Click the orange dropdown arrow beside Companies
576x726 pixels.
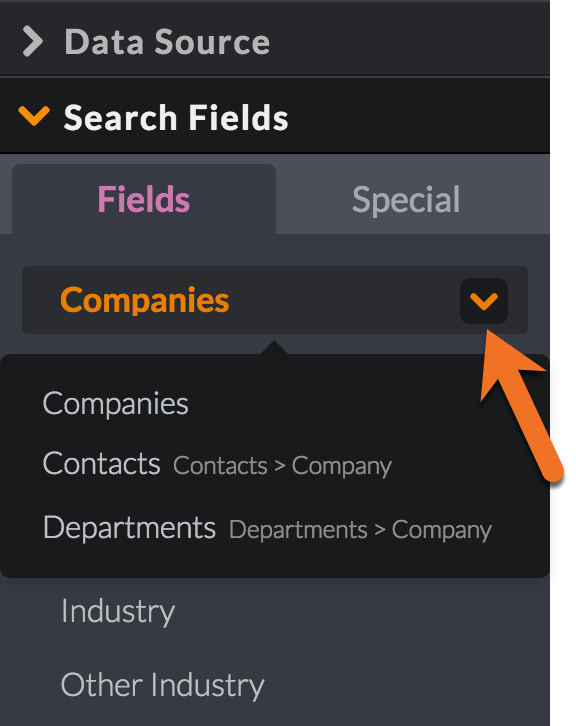pyautogui.click(x=484, y=301)
